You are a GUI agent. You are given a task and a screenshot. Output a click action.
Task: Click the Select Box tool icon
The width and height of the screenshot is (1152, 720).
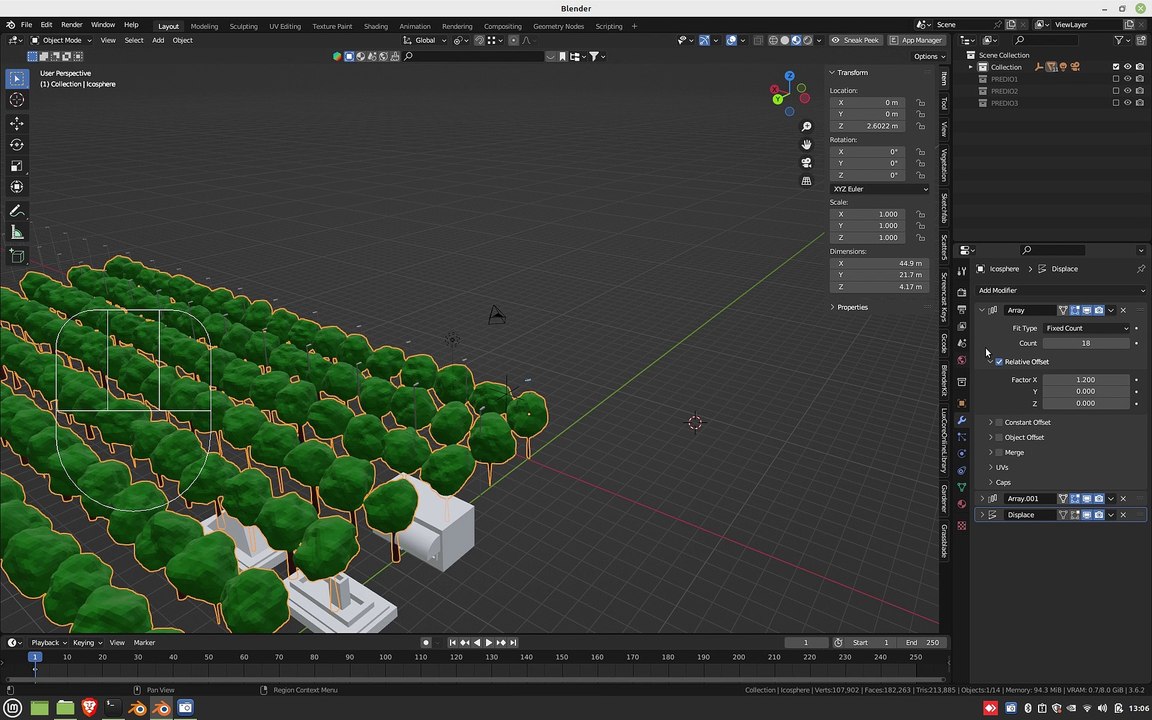pyautogui.click(x=17, y=79)
